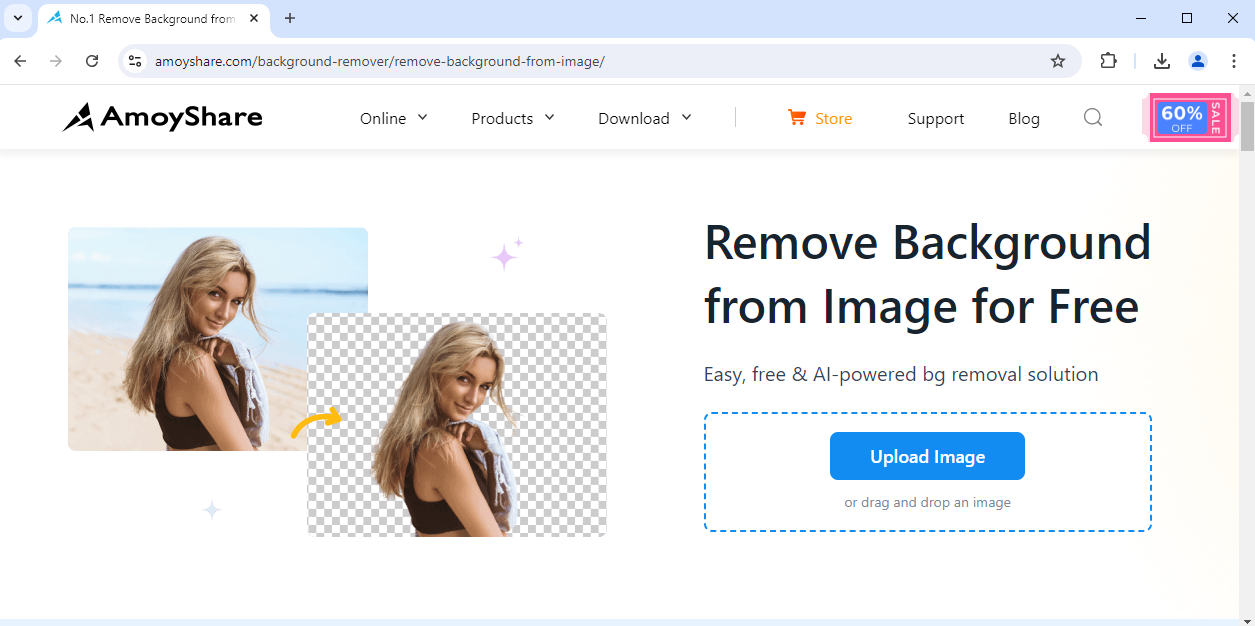Expand the Products menu
This screenshot has height=626, width=1255.
513,118
